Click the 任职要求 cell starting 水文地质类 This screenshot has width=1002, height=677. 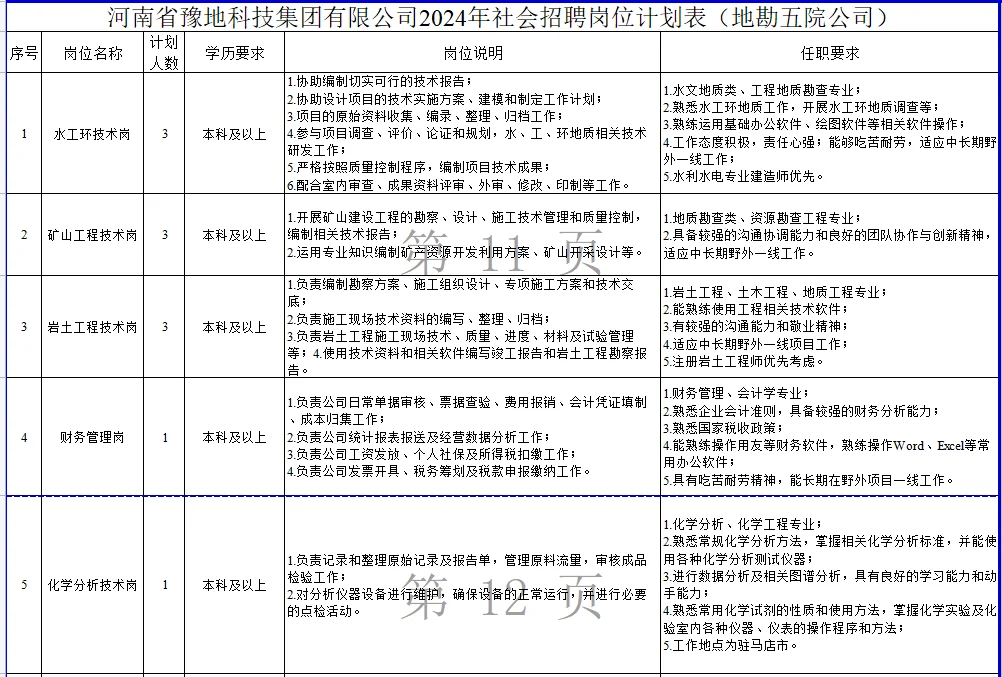(x=830, y=134)
